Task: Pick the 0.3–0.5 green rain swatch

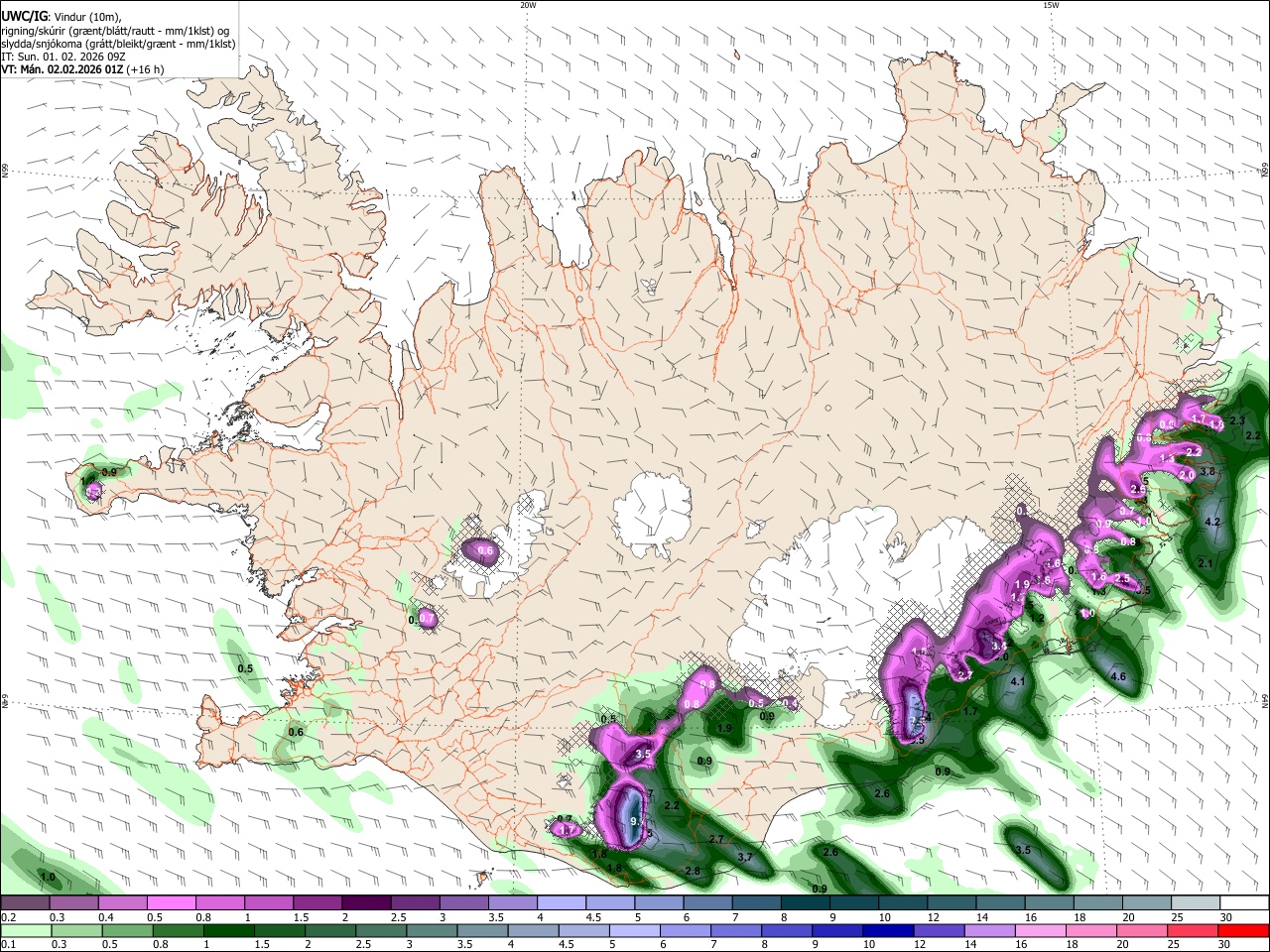Action: tap(74, 930)
